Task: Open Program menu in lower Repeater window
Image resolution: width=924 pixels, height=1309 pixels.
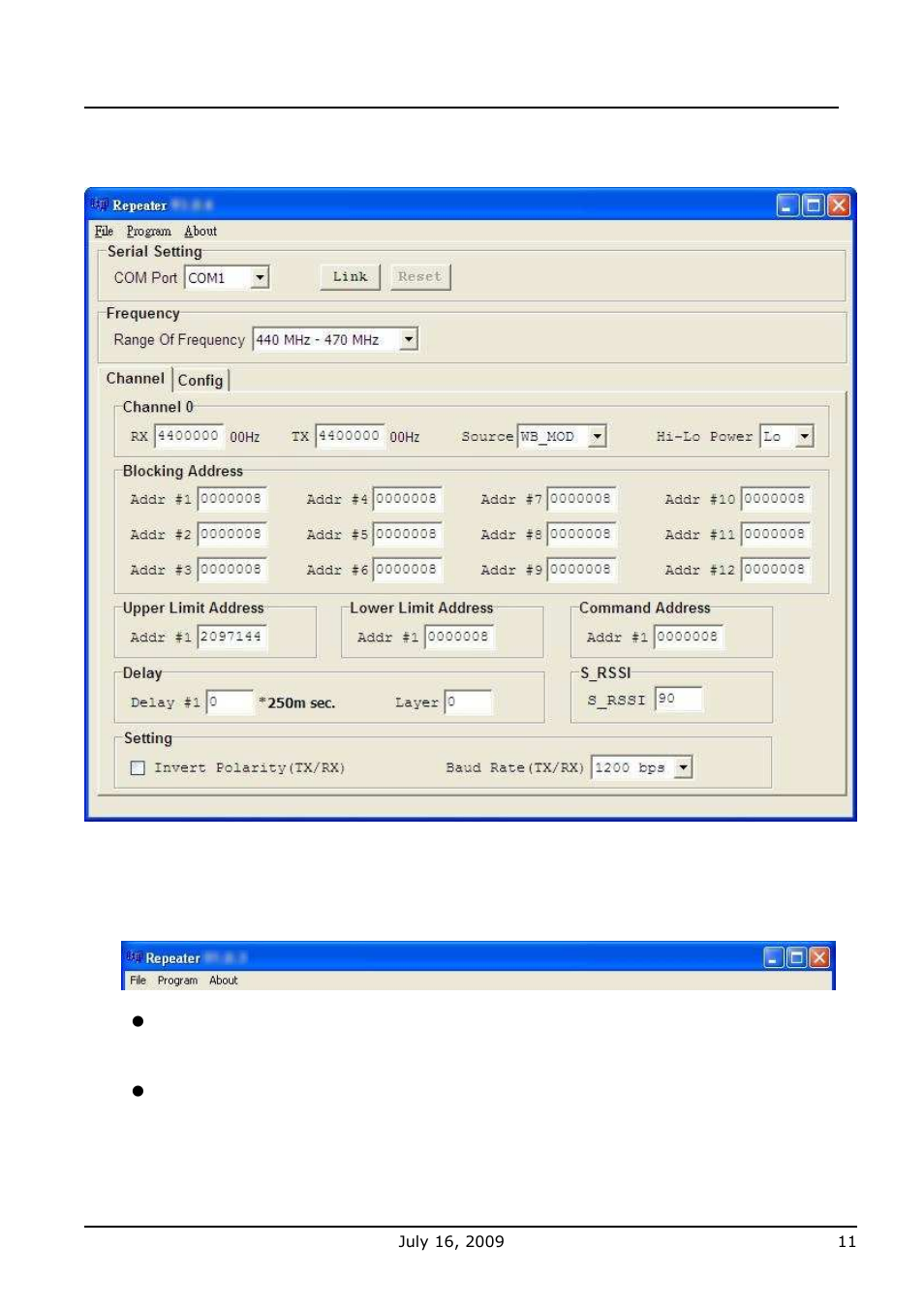Action: tap(177, 981)
